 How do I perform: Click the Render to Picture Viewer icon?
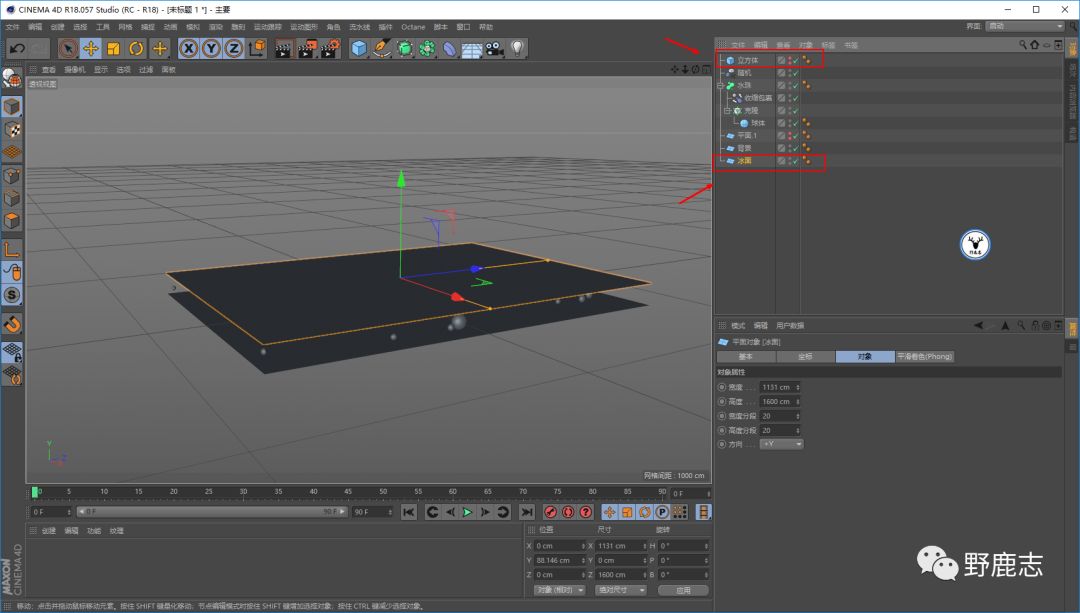click(x=307, y=48)
